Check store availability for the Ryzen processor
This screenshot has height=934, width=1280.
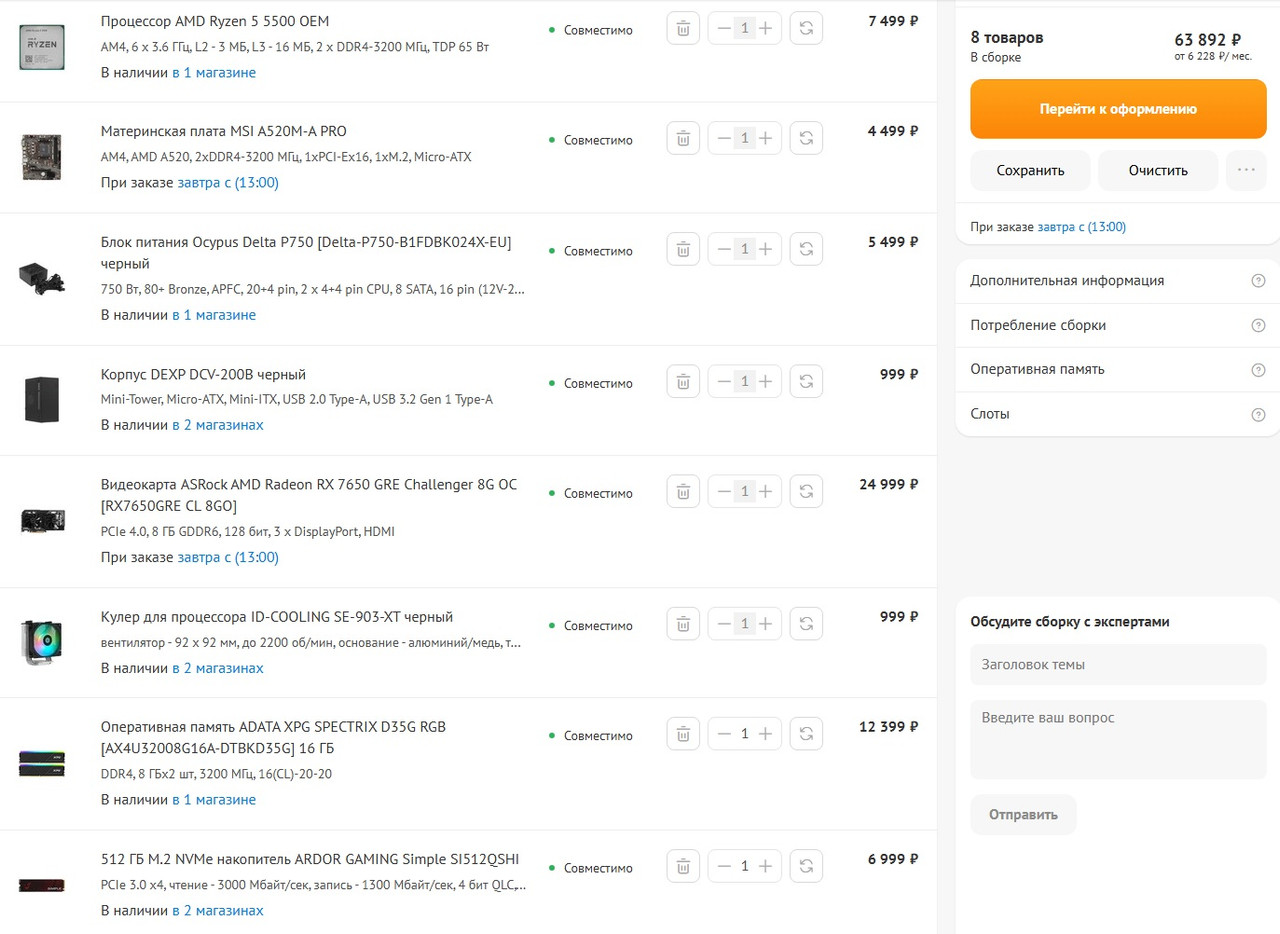click(x=214, y=72)
